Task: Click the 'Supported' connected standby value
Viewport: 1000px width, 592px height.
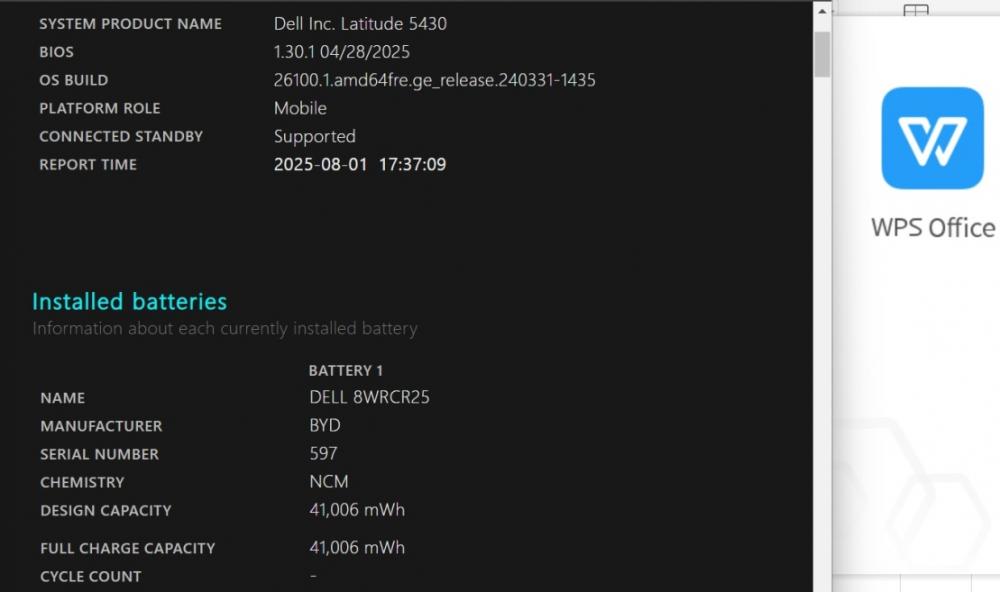Action: (314, 137)
